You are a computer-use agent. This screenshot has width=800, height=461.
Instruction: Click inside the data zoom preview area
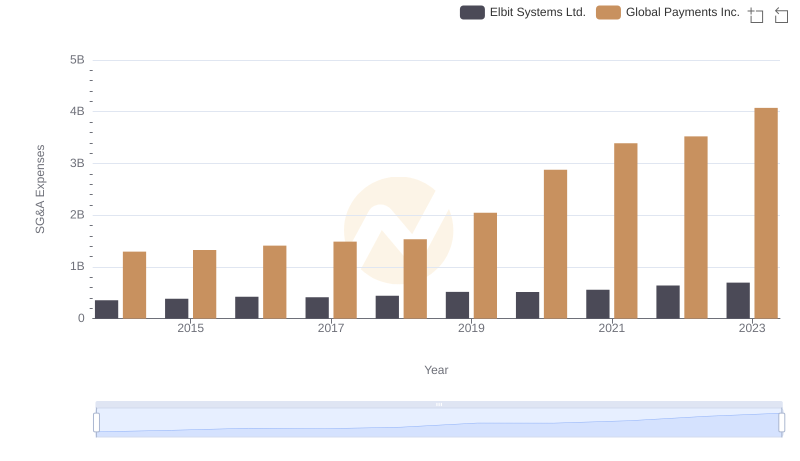(x=439, y=423)
